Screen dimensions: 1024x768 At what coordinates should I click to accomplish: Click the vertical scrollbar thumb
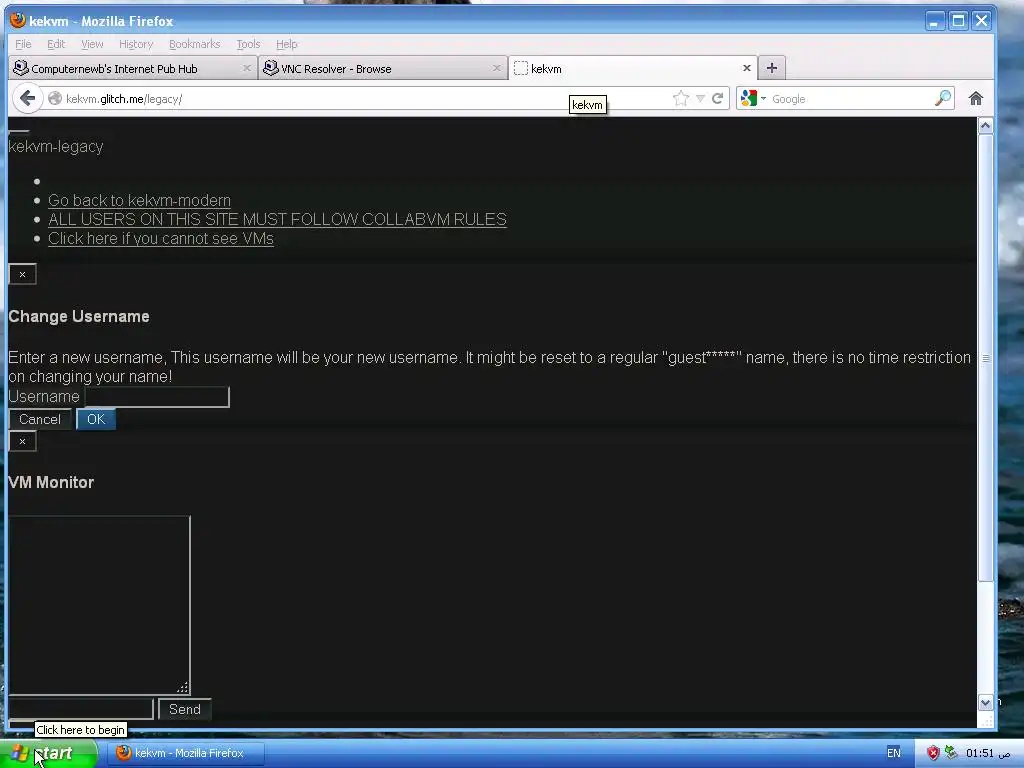pyautogui.click(x=985, y=358)
